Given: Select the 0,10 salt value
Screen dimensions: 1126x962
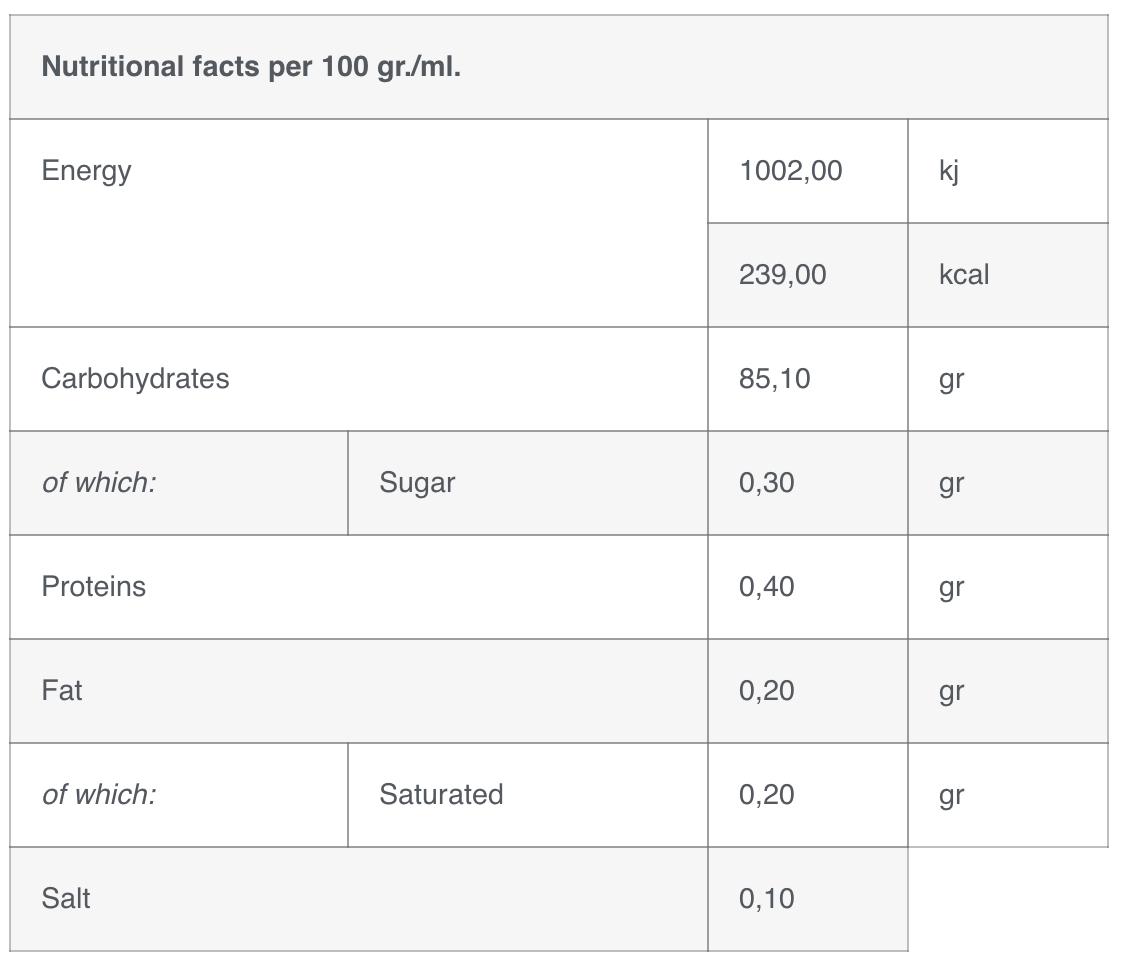Looking at the screenshot, I should (767, 899).
